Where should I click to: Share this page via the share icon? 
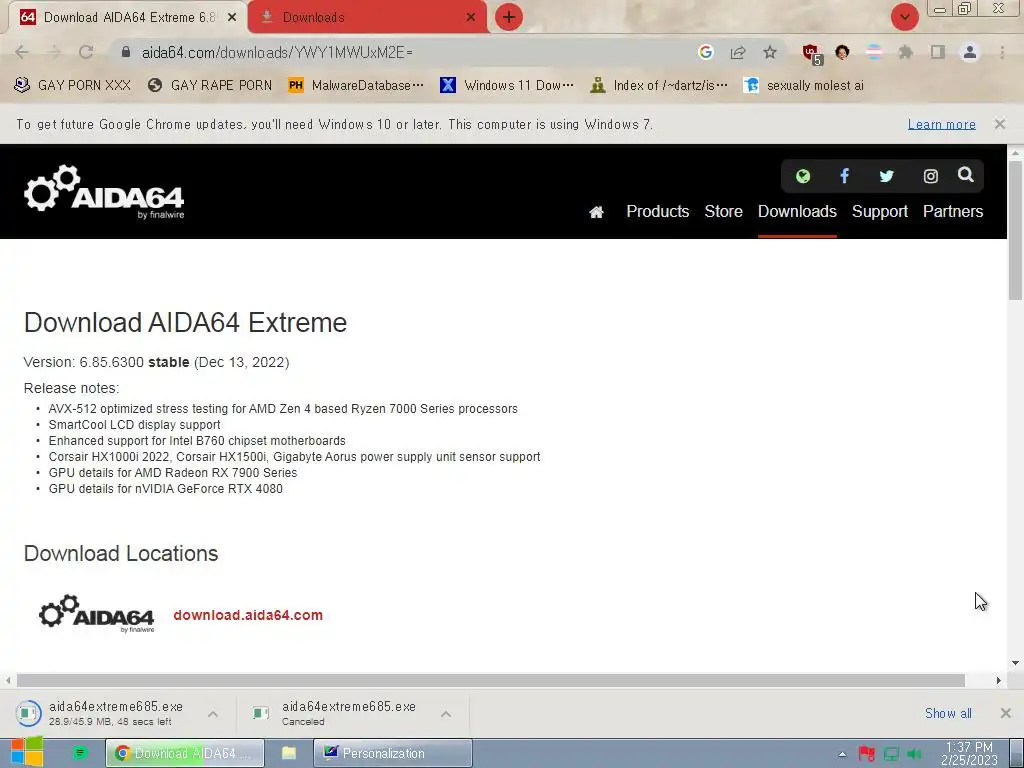point(738,52)
